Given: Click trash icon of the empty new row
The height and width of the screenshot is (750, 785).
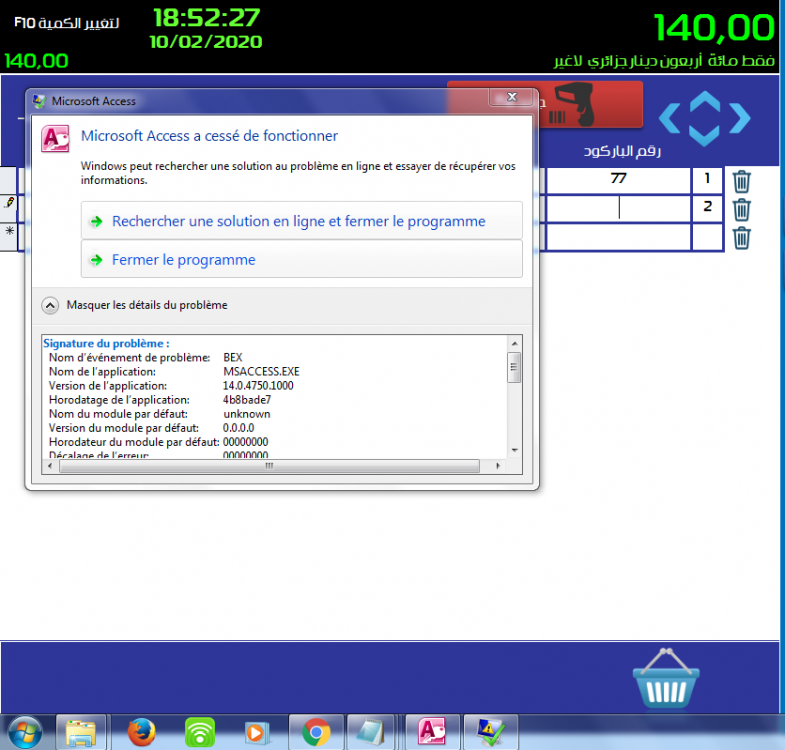Looking at the screenshot, I should coord(741,237).
